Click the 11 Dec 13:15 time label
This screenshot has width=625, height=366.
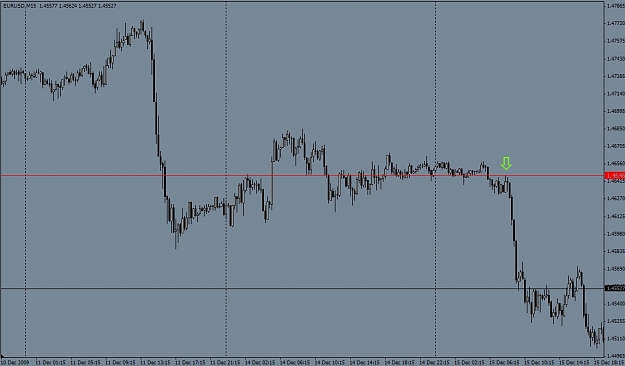click(155, 362)
